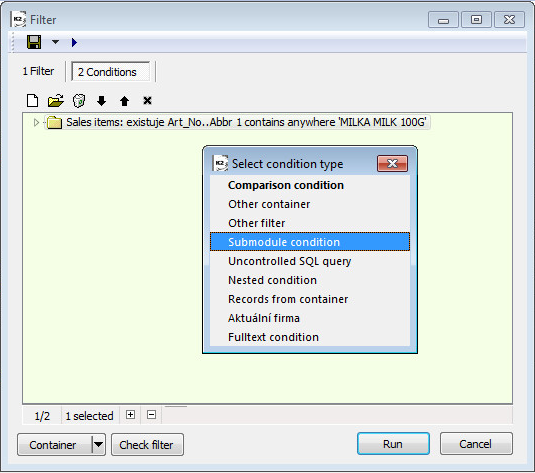Image resolution: width=535 pixels, height=473 pixels.
Task: Click the Container button
Action: [55, 445]
